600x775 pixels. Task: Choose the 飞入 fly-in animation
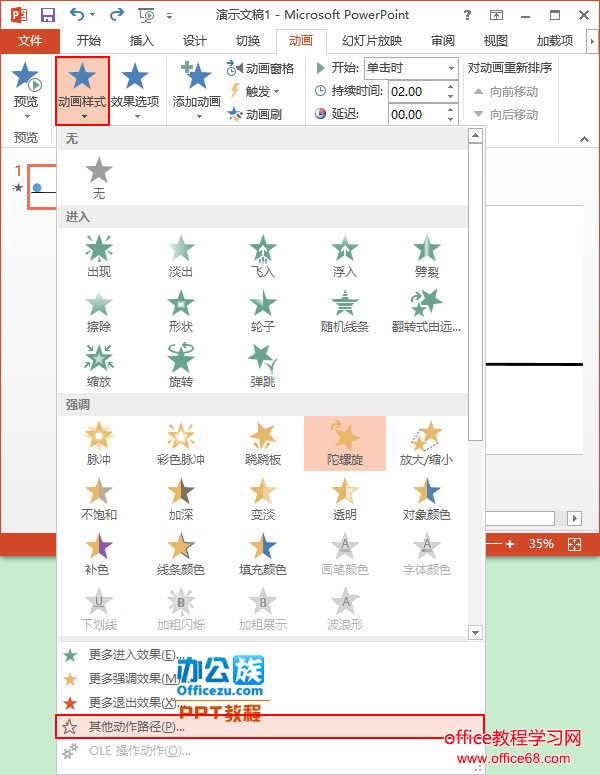click(x=263, y=256)
